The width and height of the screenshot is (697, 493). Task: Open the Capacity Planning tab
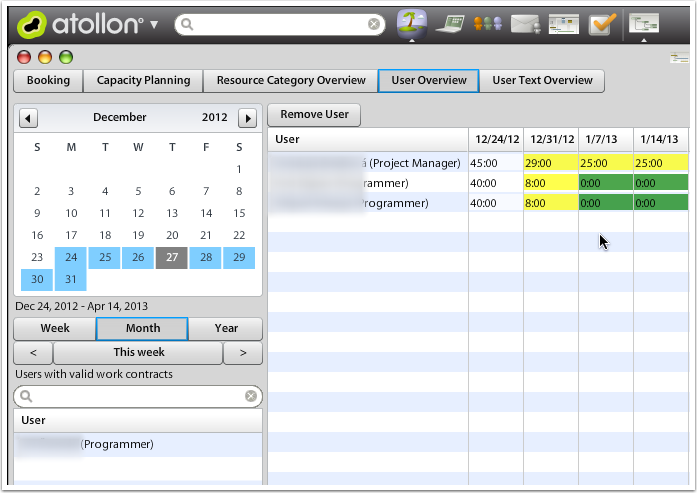143,81
